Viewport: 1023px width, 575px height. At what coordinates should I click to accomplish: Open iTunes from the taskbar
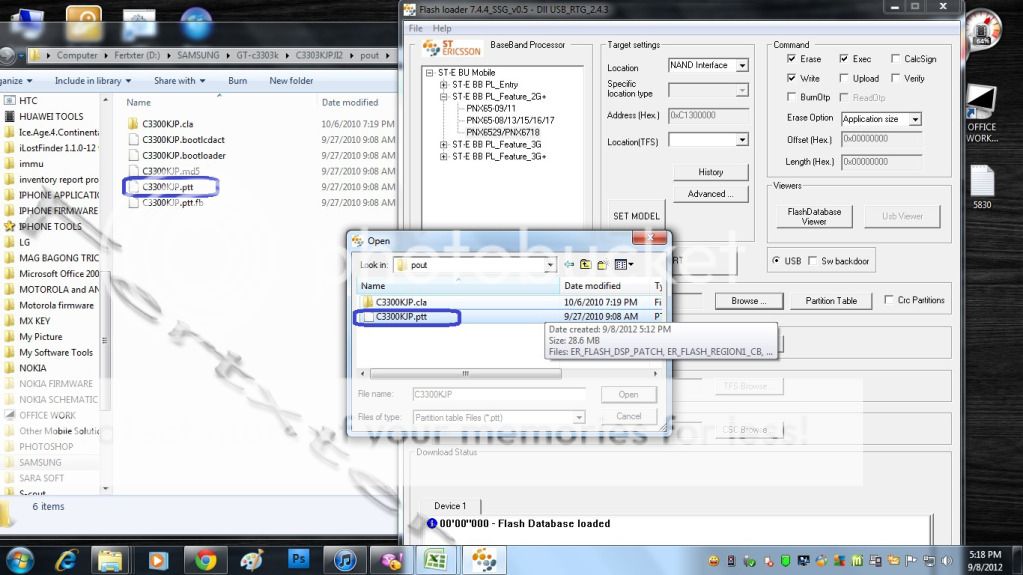coord(345,558)
